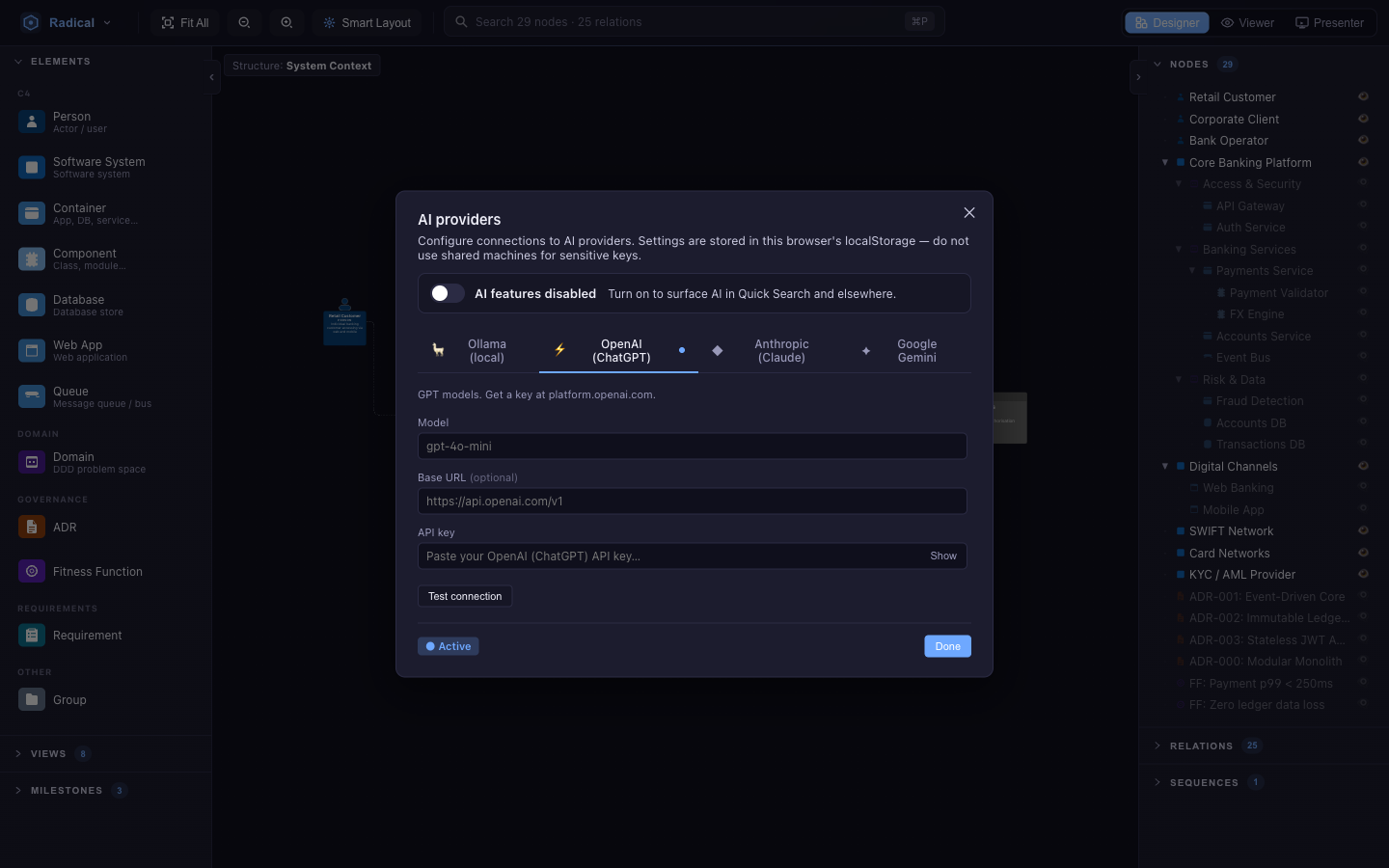1389x868 pixels.
Task: Click the ADR element icon
Action: coord(32,528)
